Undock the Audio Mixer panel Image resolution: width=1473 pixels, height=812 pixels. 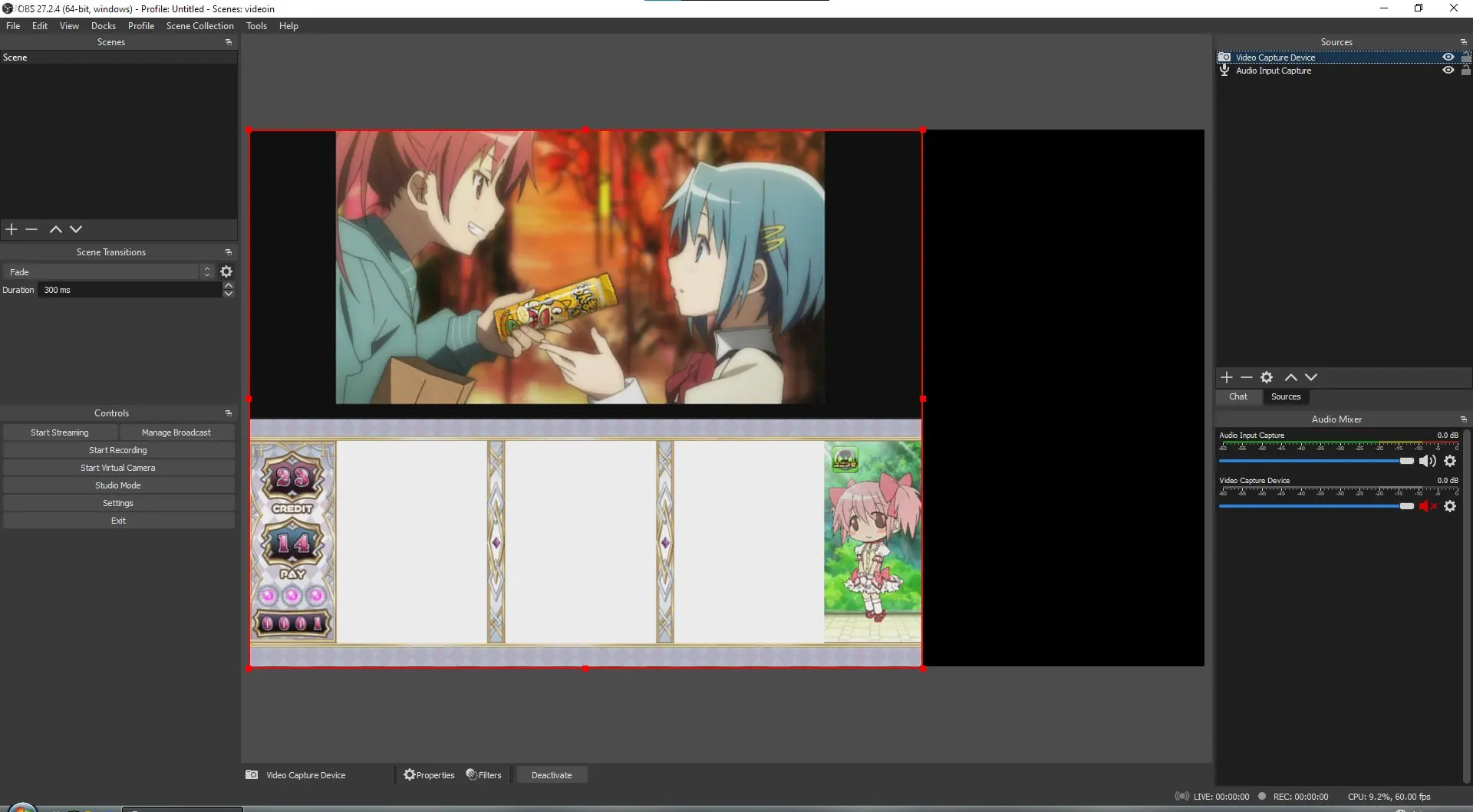pos(1463,419)
